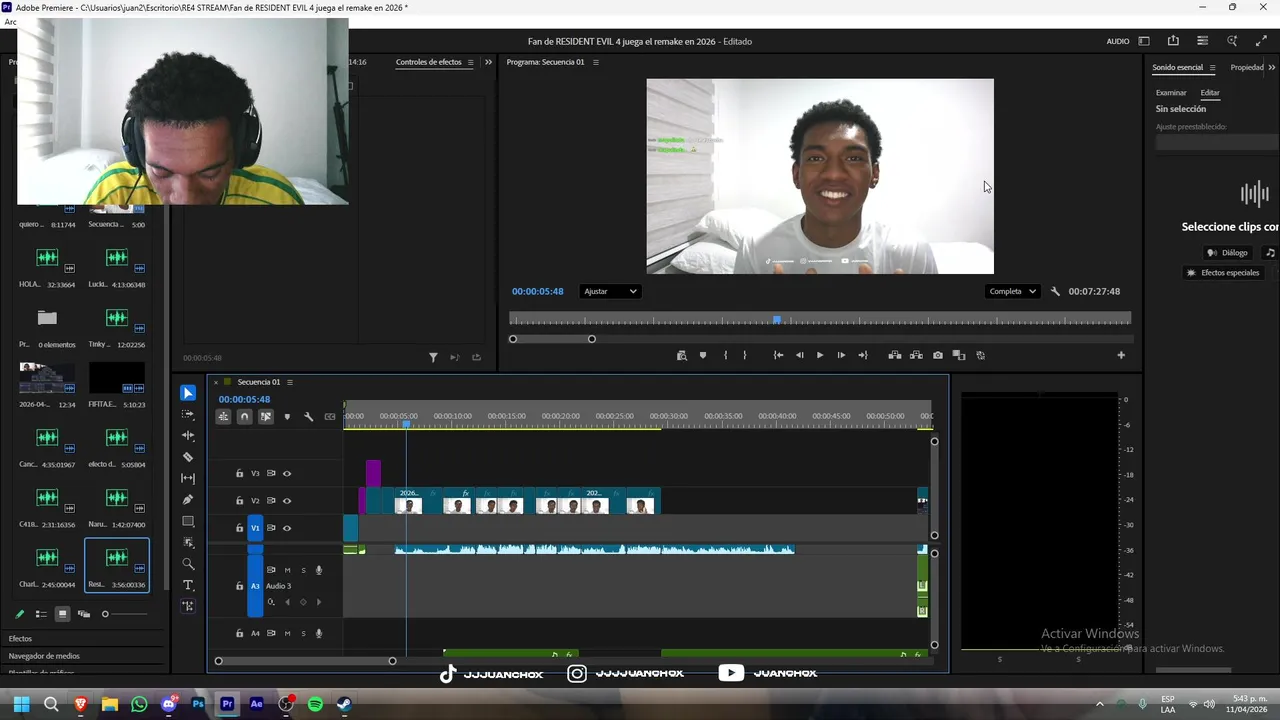The image size is (1280, 720).
Task: Select the Track Select Forward tool
Action: coord(188,414)
